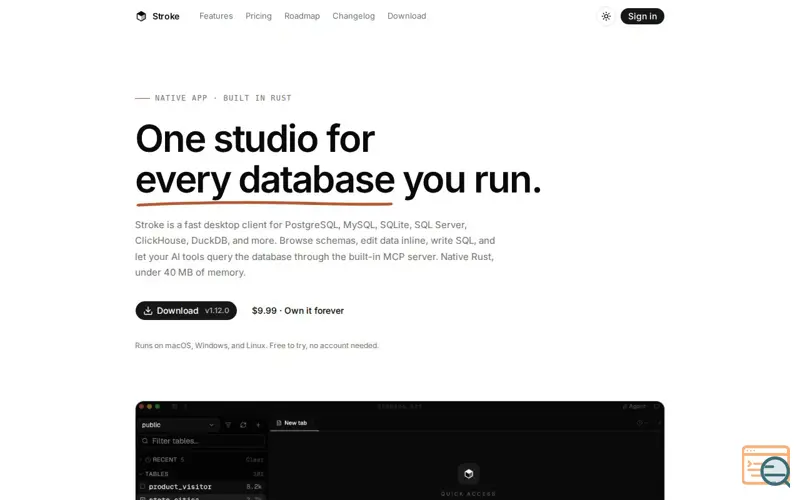Collapse the TABLES section in sidebar
This screenshot has height=500, width=800.
[154, 474]
